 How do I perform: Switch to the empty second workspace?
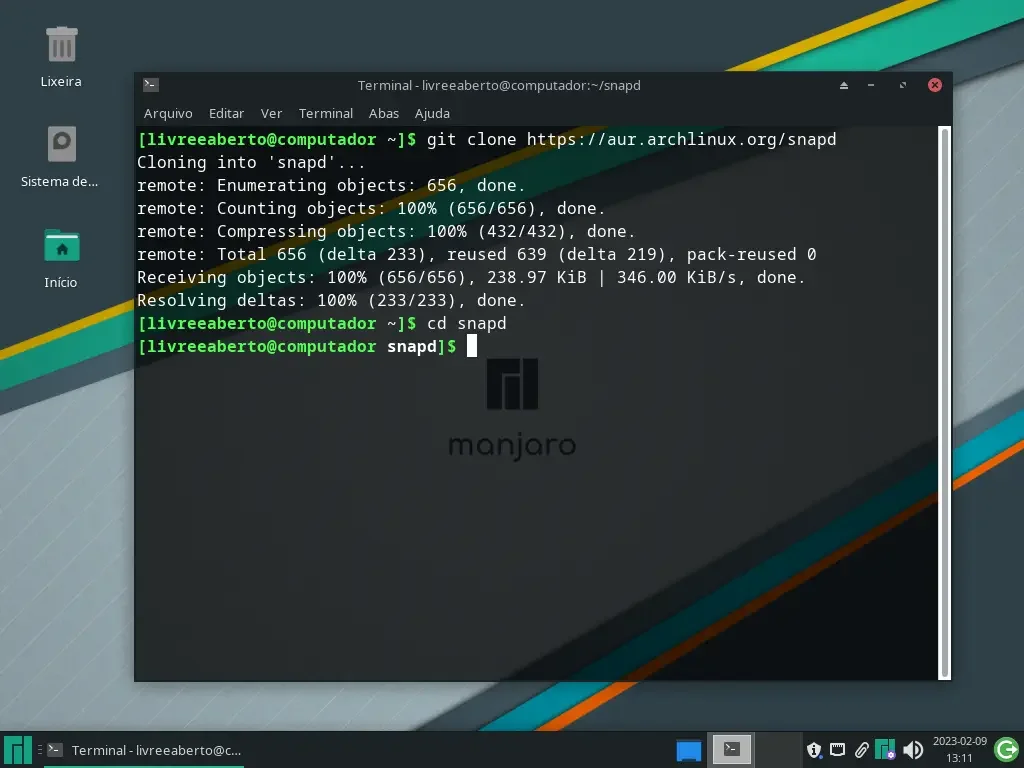tap(778, 750)
